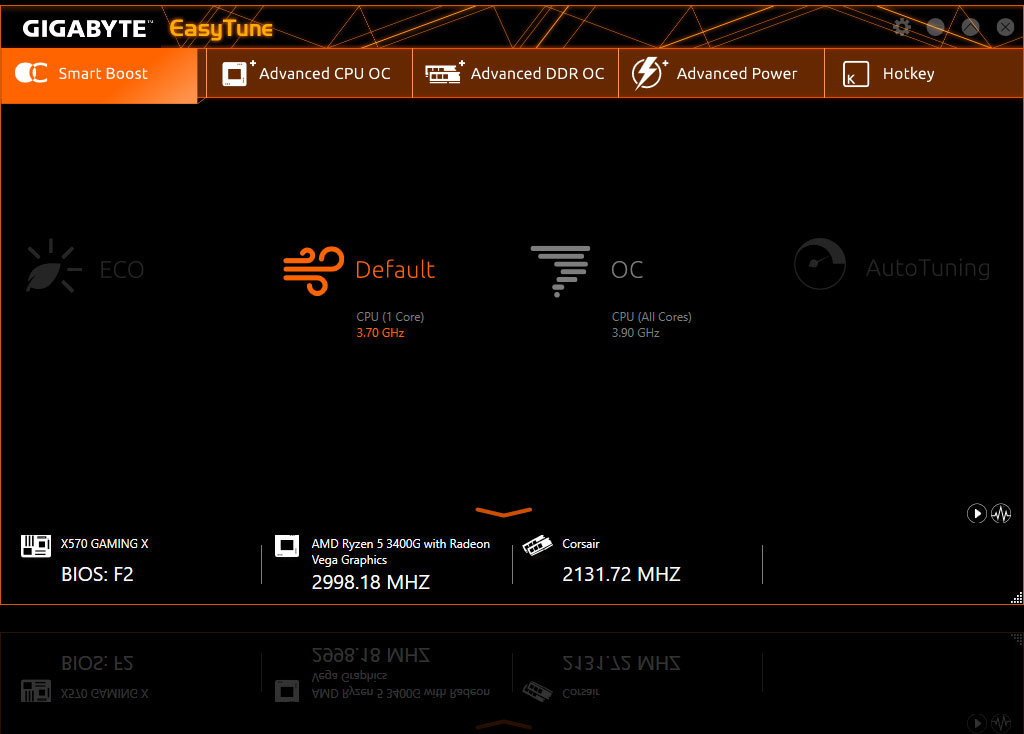Click the 3.70 GHz value under Default
Viewport: 1024px width, 734px height.
(x=380, y=333)
